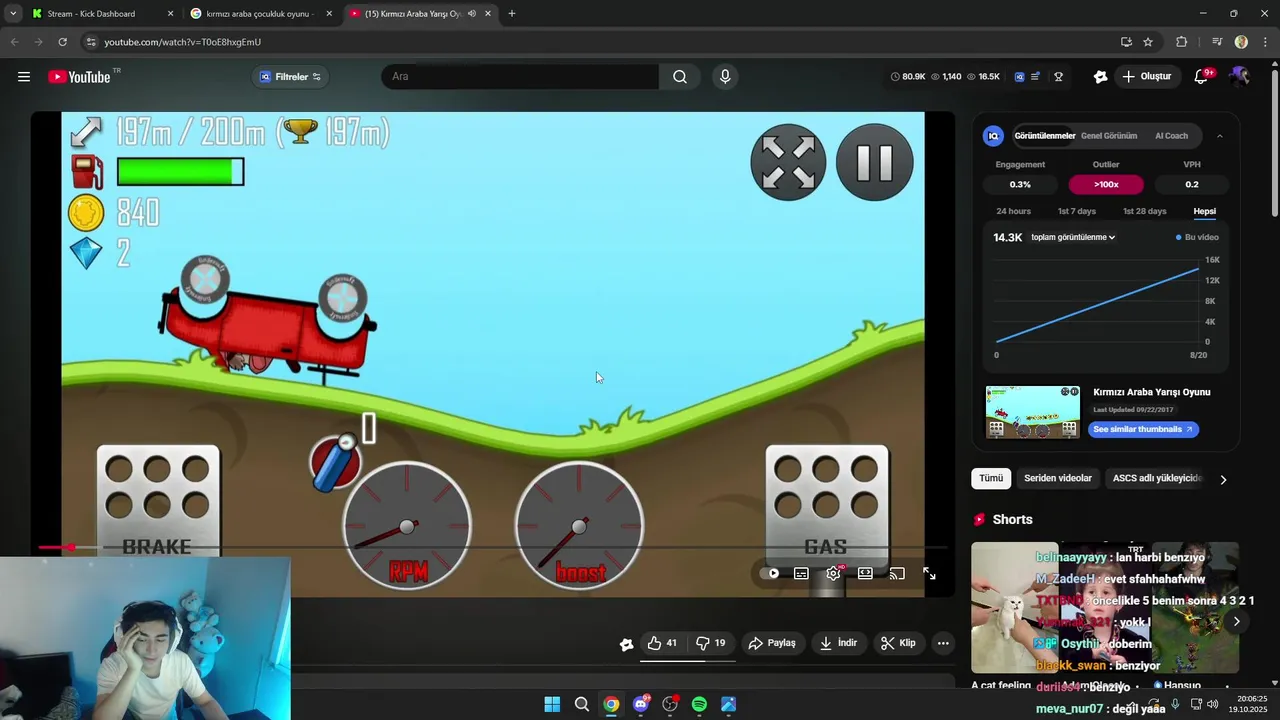Switch to the AI Coach tab
Viewport: 1280px width, 720px height.
coord(1171,136)
